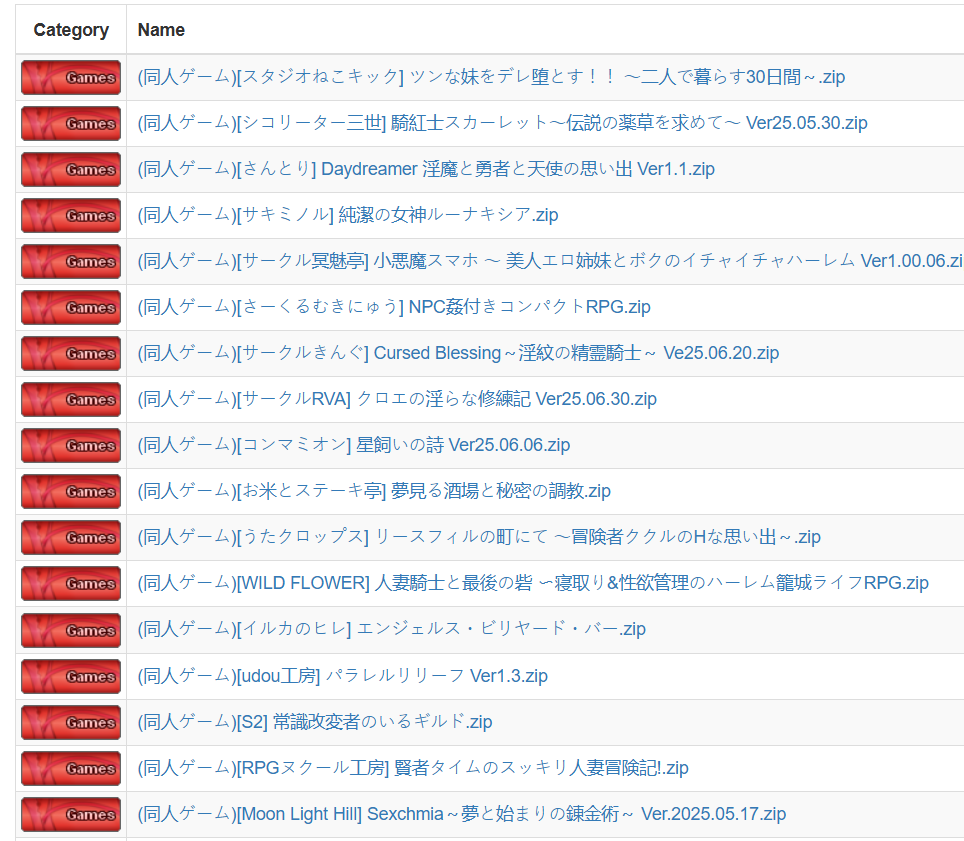
Task: Click the Games icon in the サークル冥魅亭 row
Action: pos(71,261)
